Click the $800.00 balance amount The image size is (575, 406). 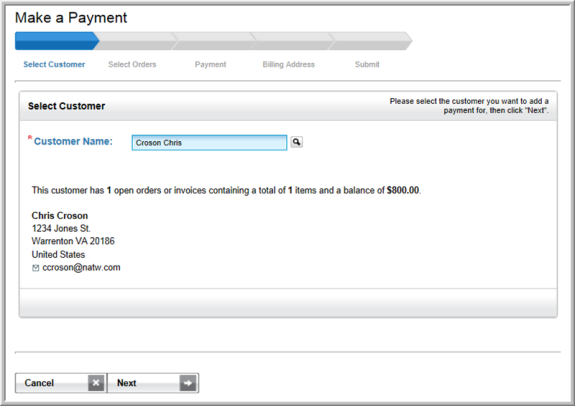[403, 190]
